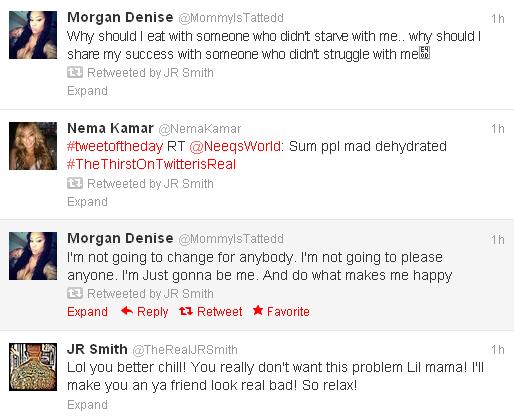The image size is (514, 417).
Task: Click the Reply arrow icon
Action: pyautogui.click(x=127, y=311)
